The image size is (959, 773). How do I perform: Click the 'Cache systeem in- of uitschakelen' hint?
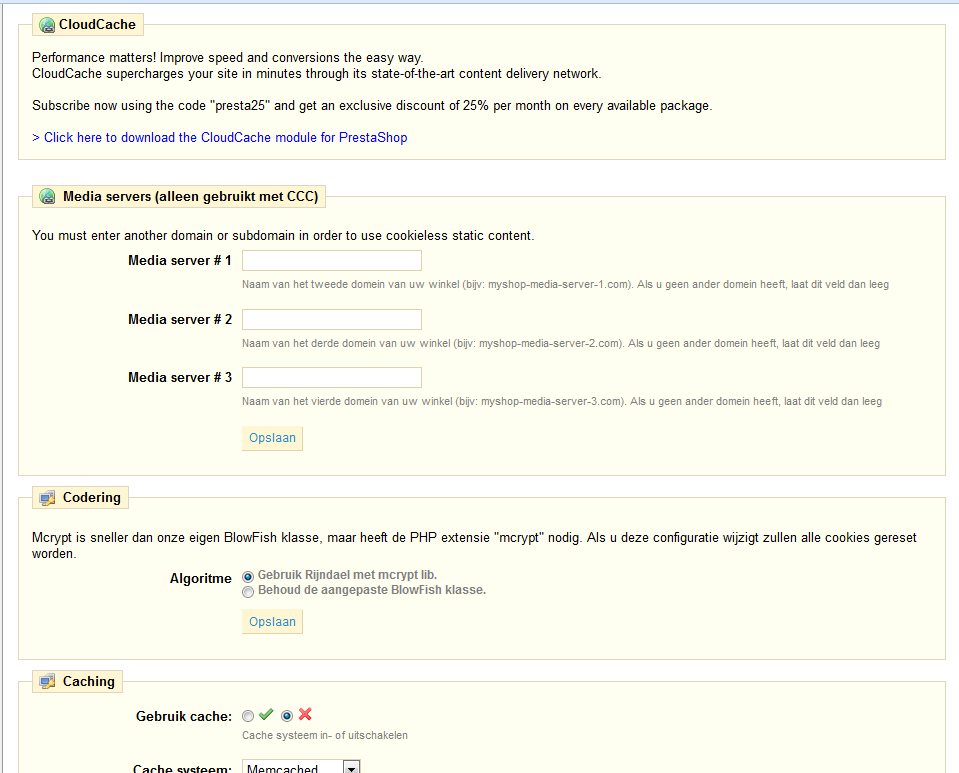click(x=325, y=735)
